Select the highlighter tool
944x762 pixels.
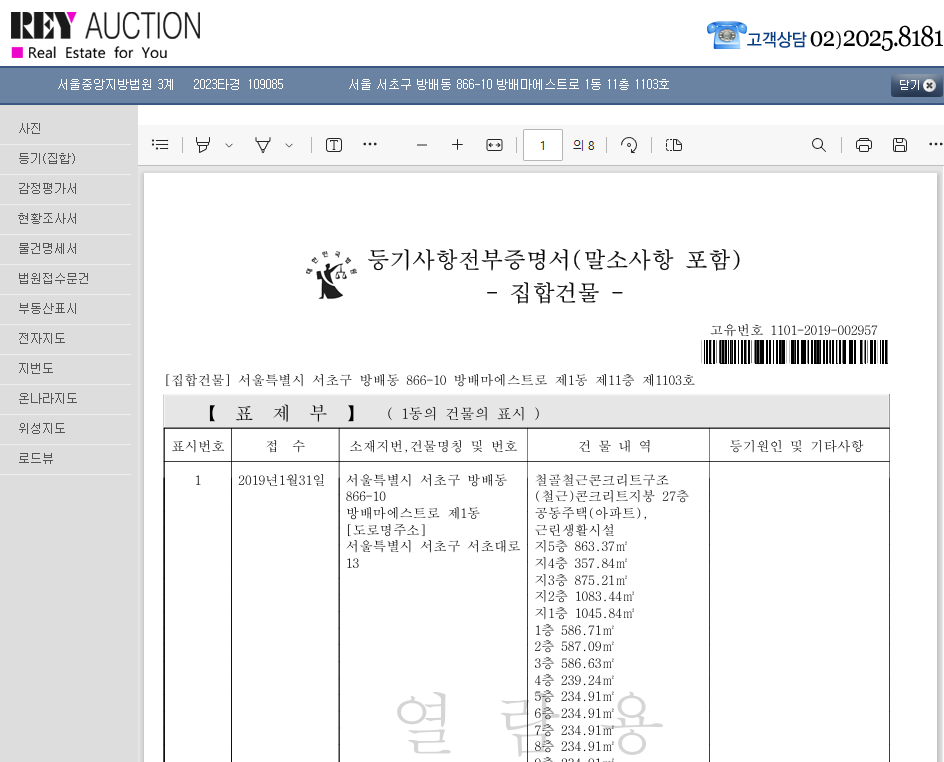[203, 144]
